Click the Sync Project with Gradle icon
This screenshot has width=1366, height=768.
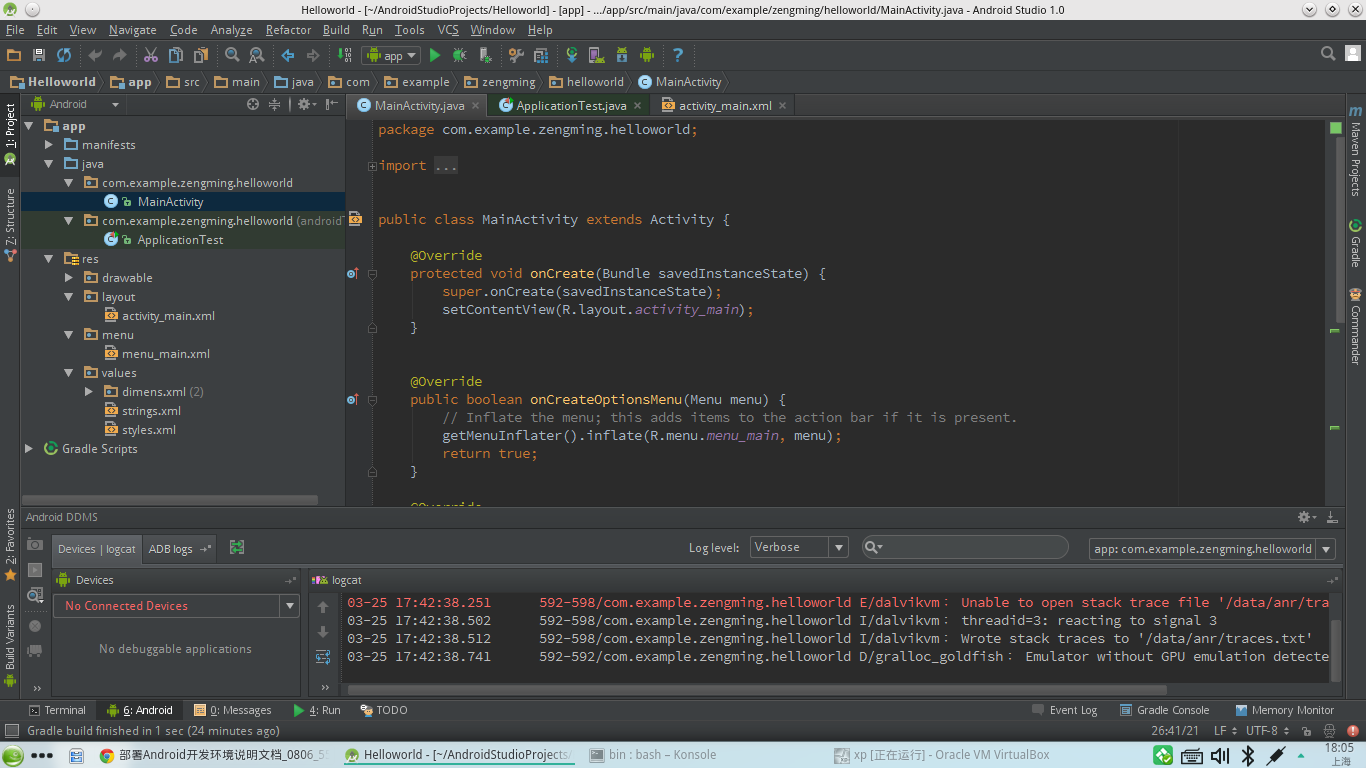click(x=572, y=55)
